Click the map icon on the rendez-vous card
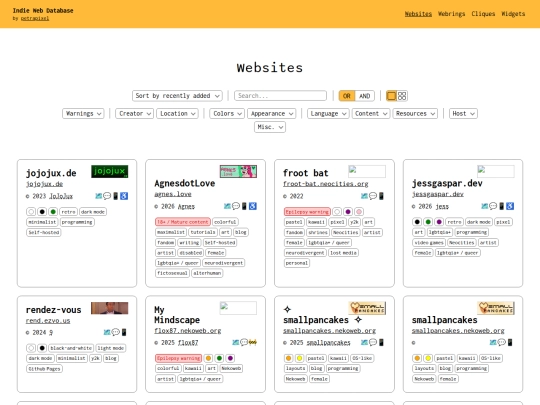Image resolution: width=540 pixels, height=405 pixels. [x=107, y=332]
